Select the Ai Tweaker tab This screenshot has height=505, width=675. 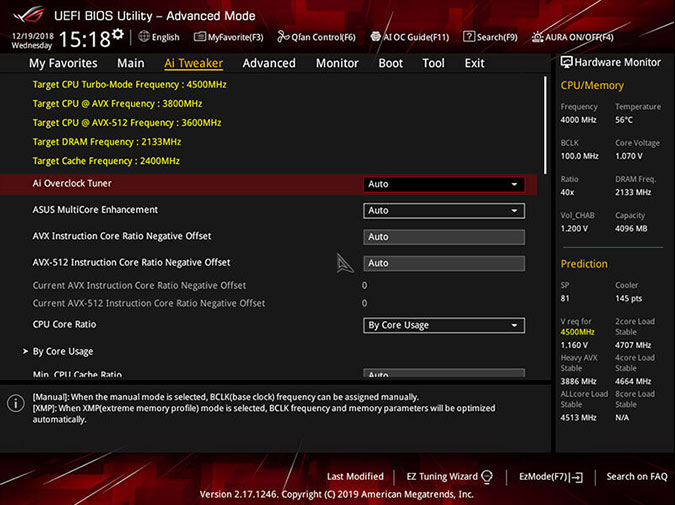(194, 63)
